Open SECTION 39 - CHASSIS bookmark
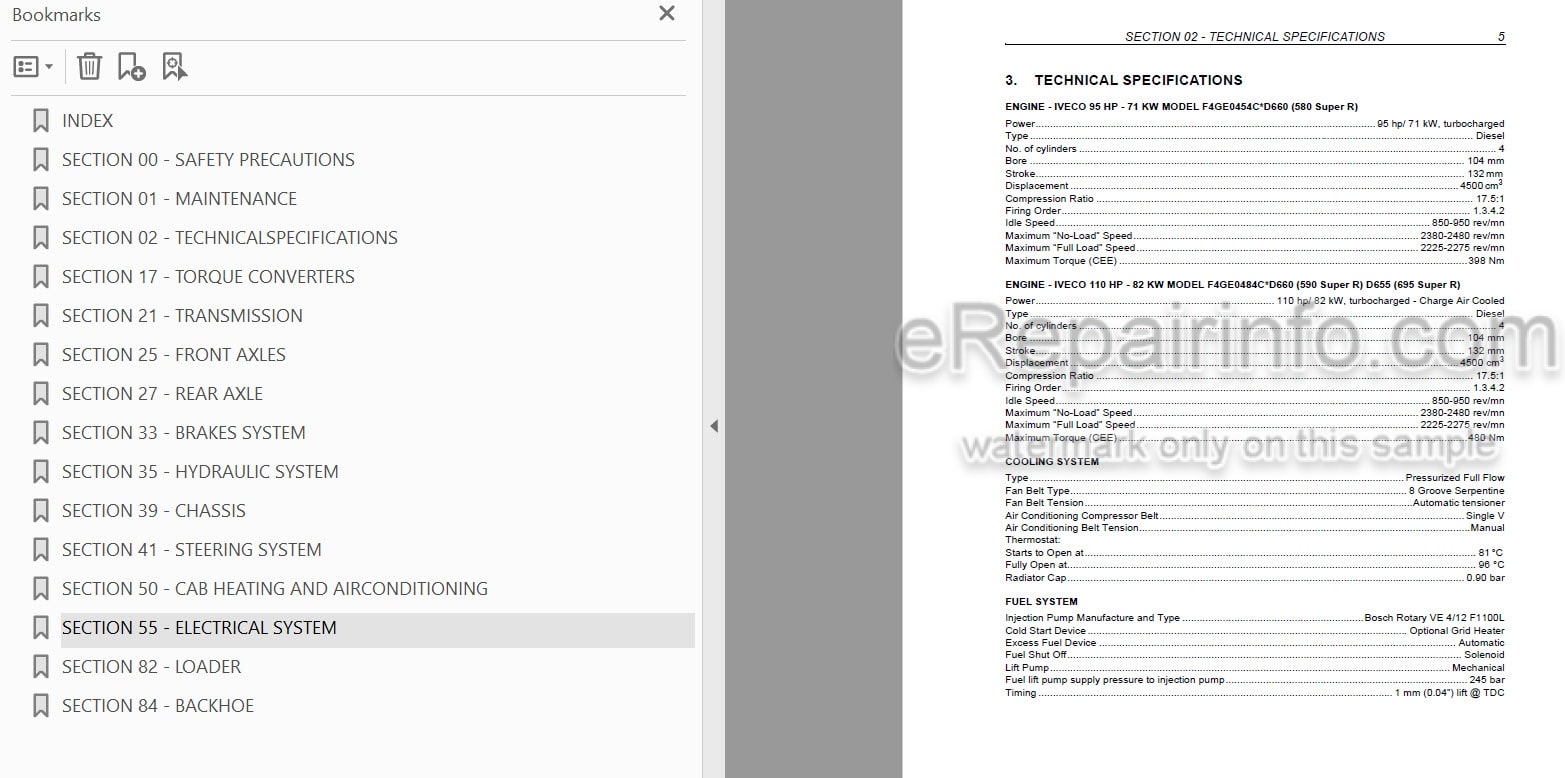Viewport: 1565px width, 778px height. (x=154, y=511)
